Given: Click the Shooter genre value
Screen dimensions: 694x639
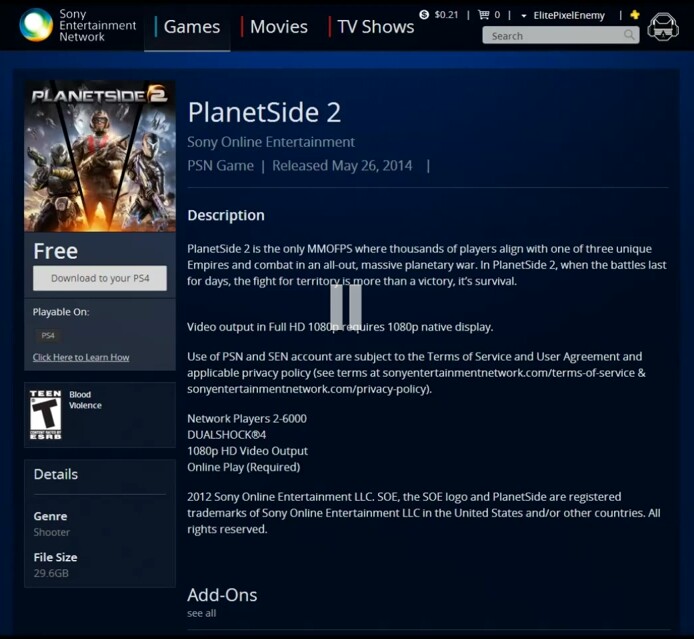Looking at the screenshot, I should 52,532.
